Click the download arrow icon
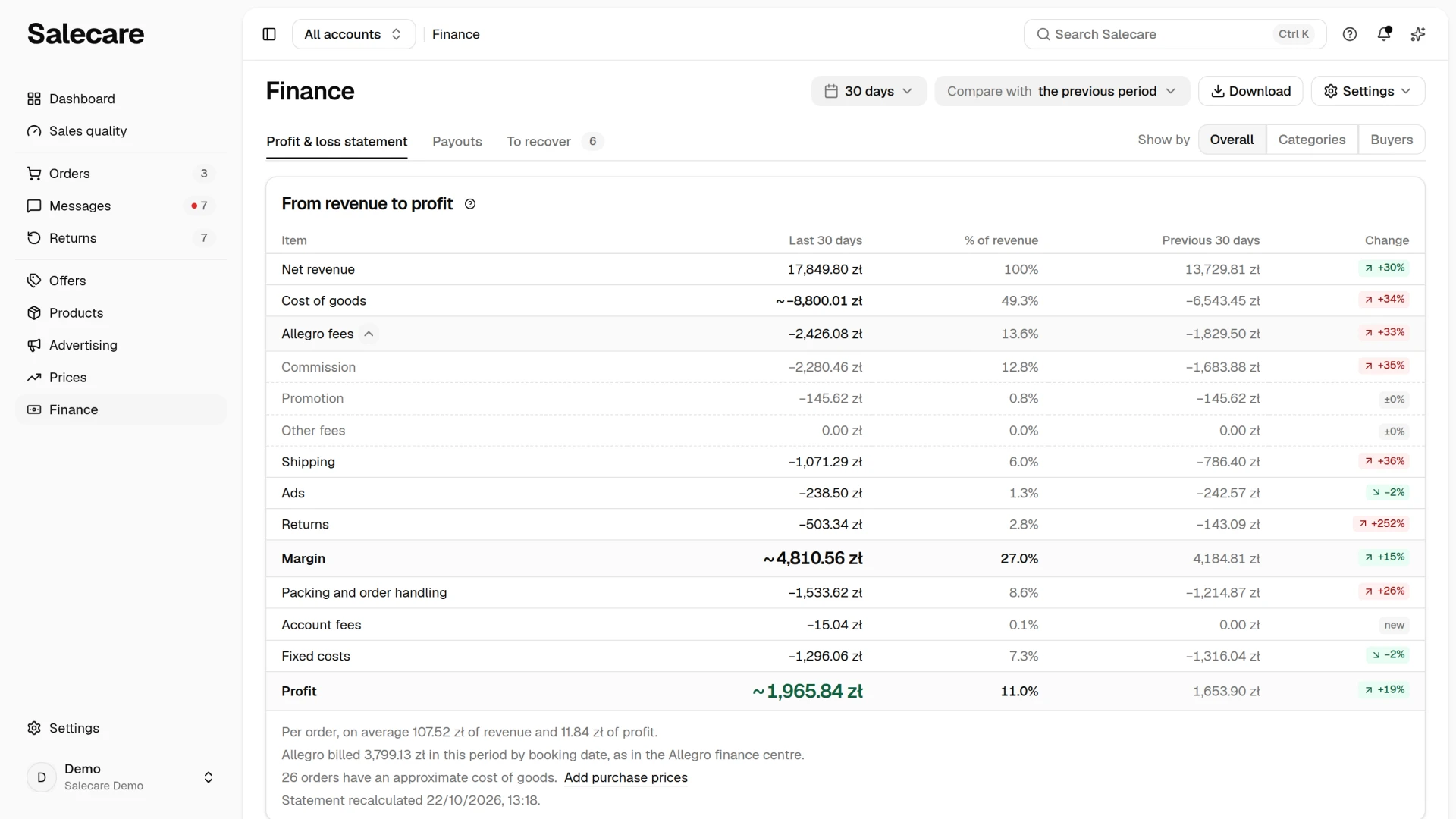This screenshot has width=1456, height=819. tap(1218, 91)
